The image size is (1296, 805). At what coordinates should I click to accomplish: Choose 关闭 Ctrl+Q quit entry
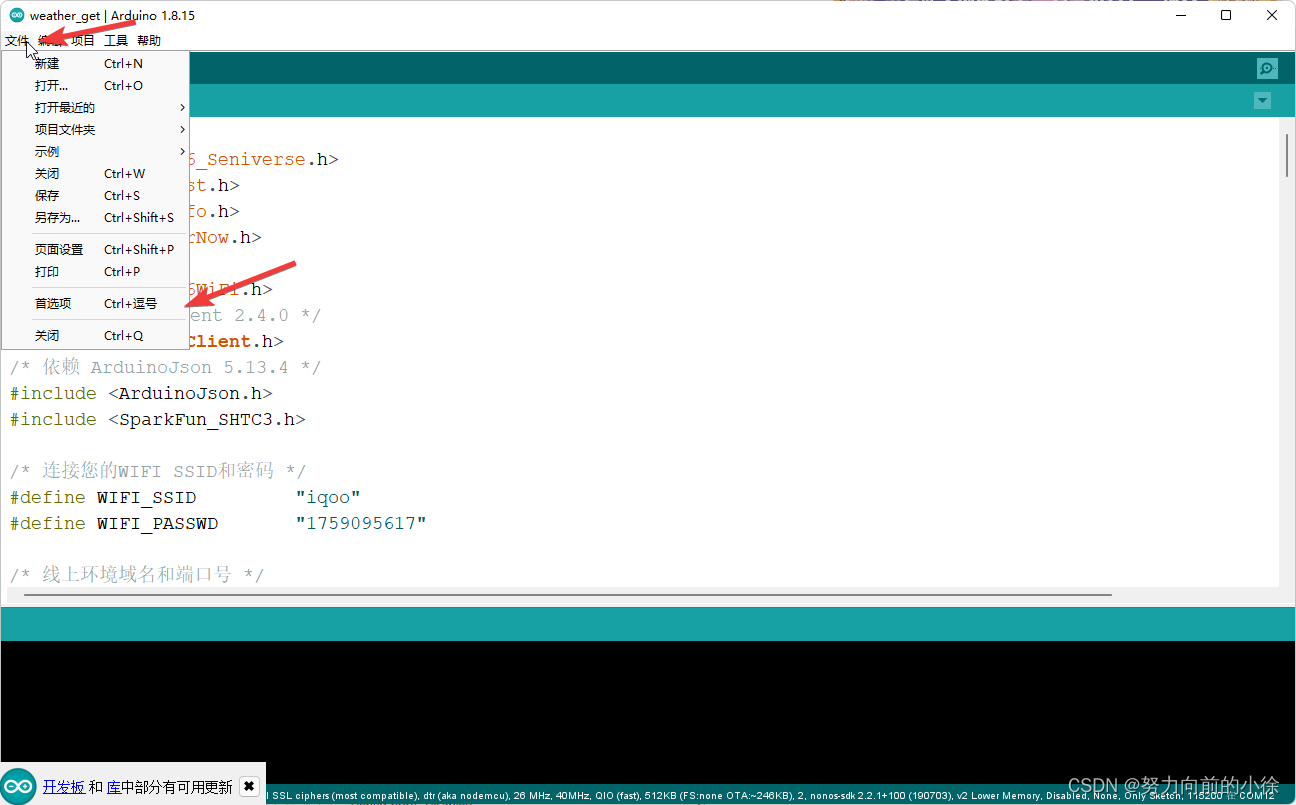point(95,335)
